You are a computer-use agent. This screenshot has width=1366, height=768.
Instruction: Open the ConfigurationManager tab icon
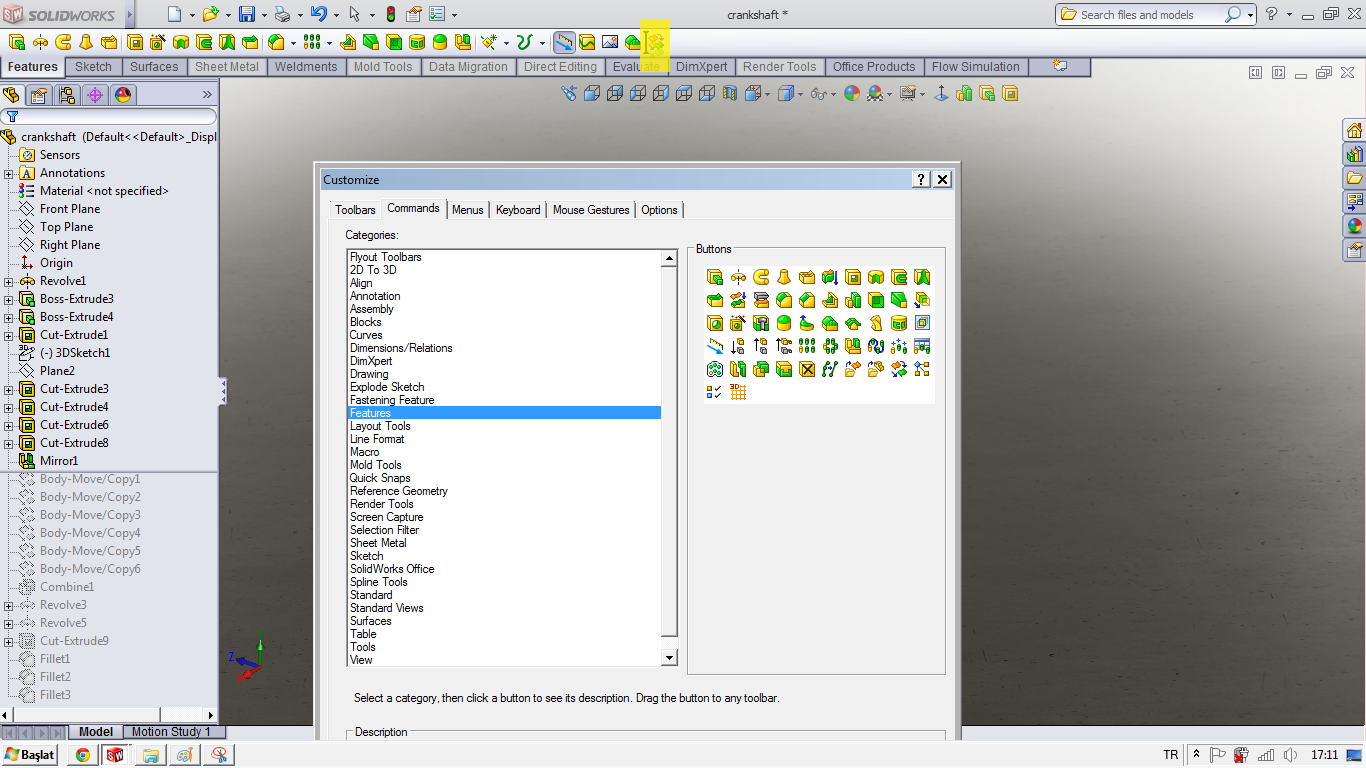(67, 95)
